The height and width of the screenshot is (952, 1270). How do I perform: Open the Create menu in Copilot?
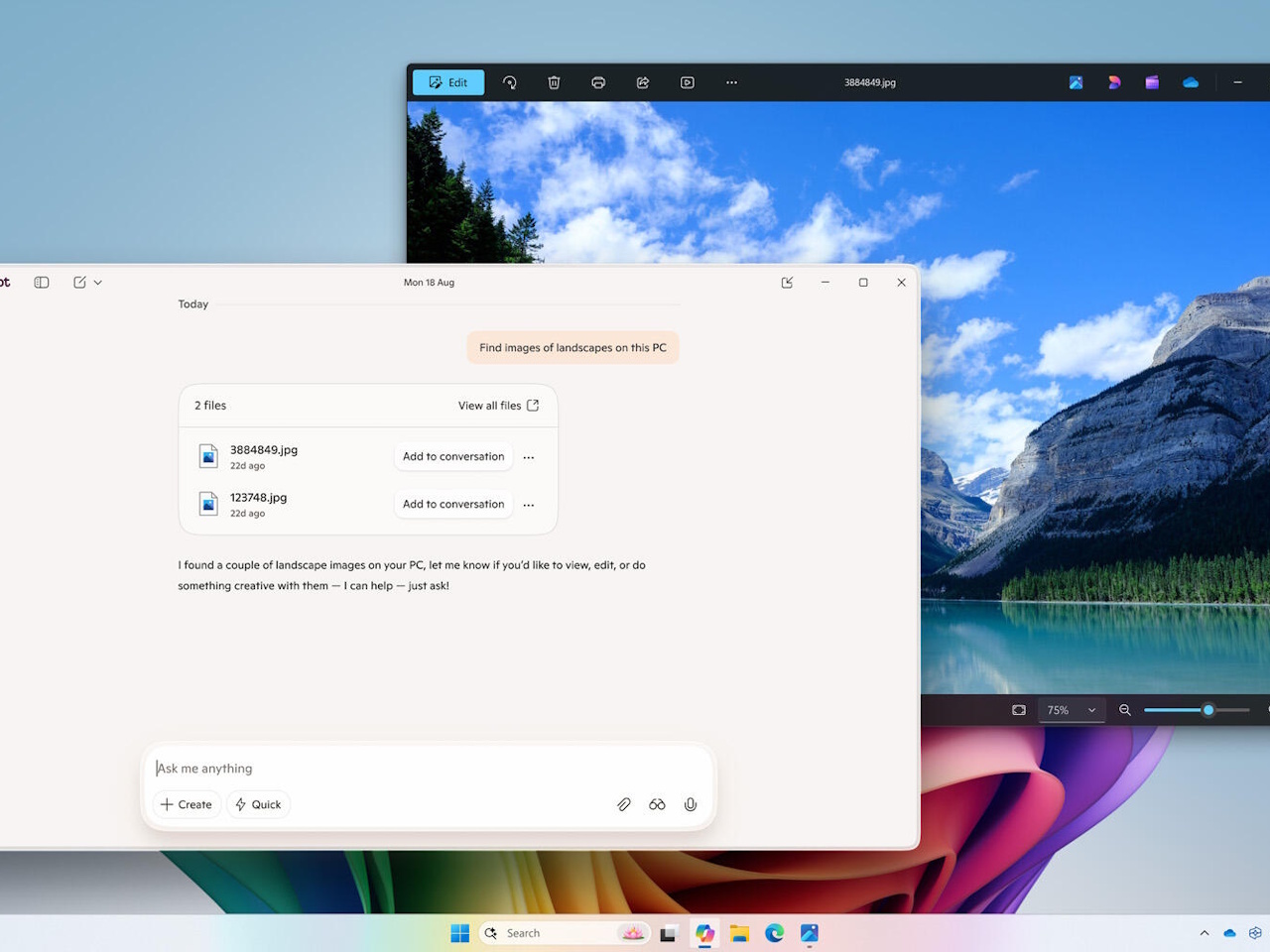pos(187,804)
